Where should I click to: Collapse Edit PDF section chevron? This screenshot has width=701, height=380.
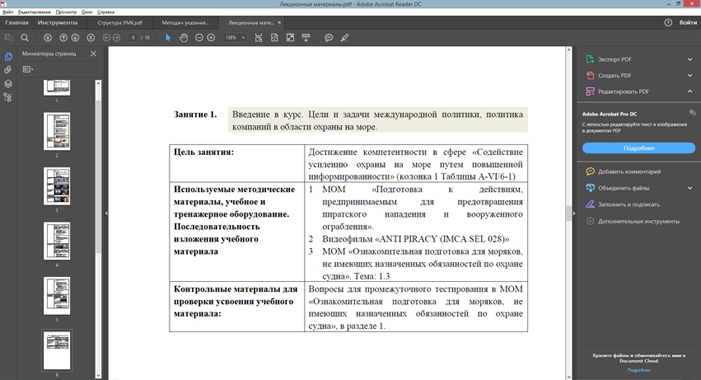click(x=690, y=91)
